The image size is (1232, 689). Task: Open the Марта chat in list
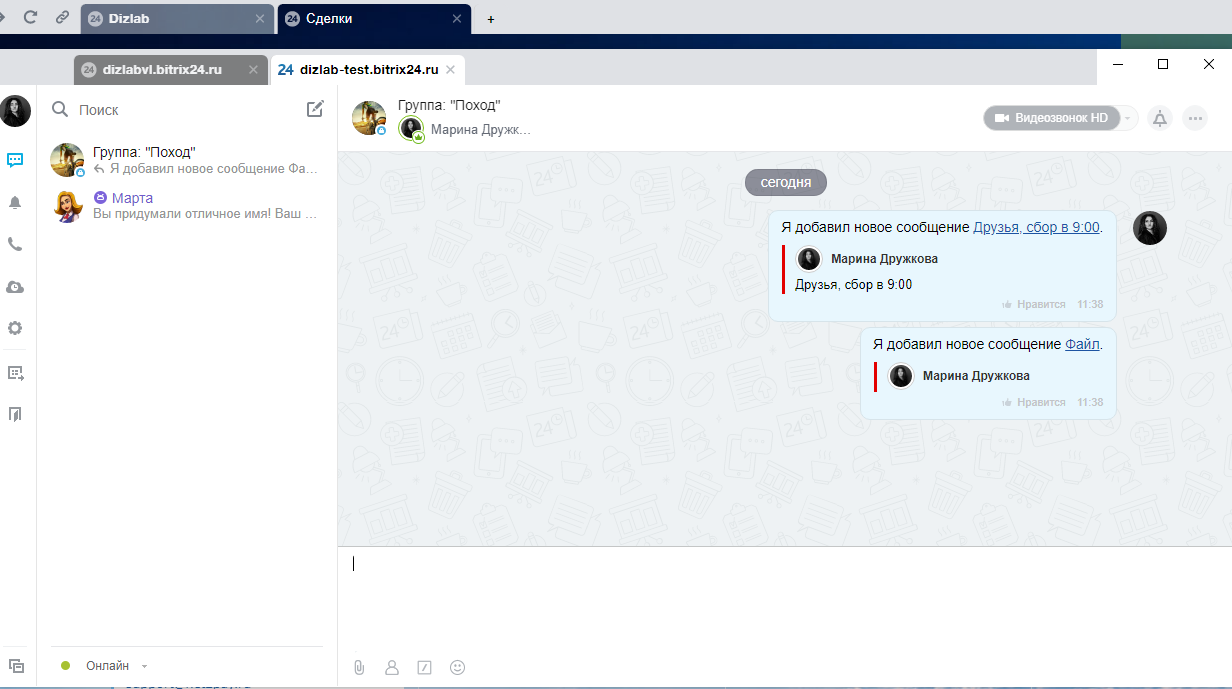click(x=187, y=206)
